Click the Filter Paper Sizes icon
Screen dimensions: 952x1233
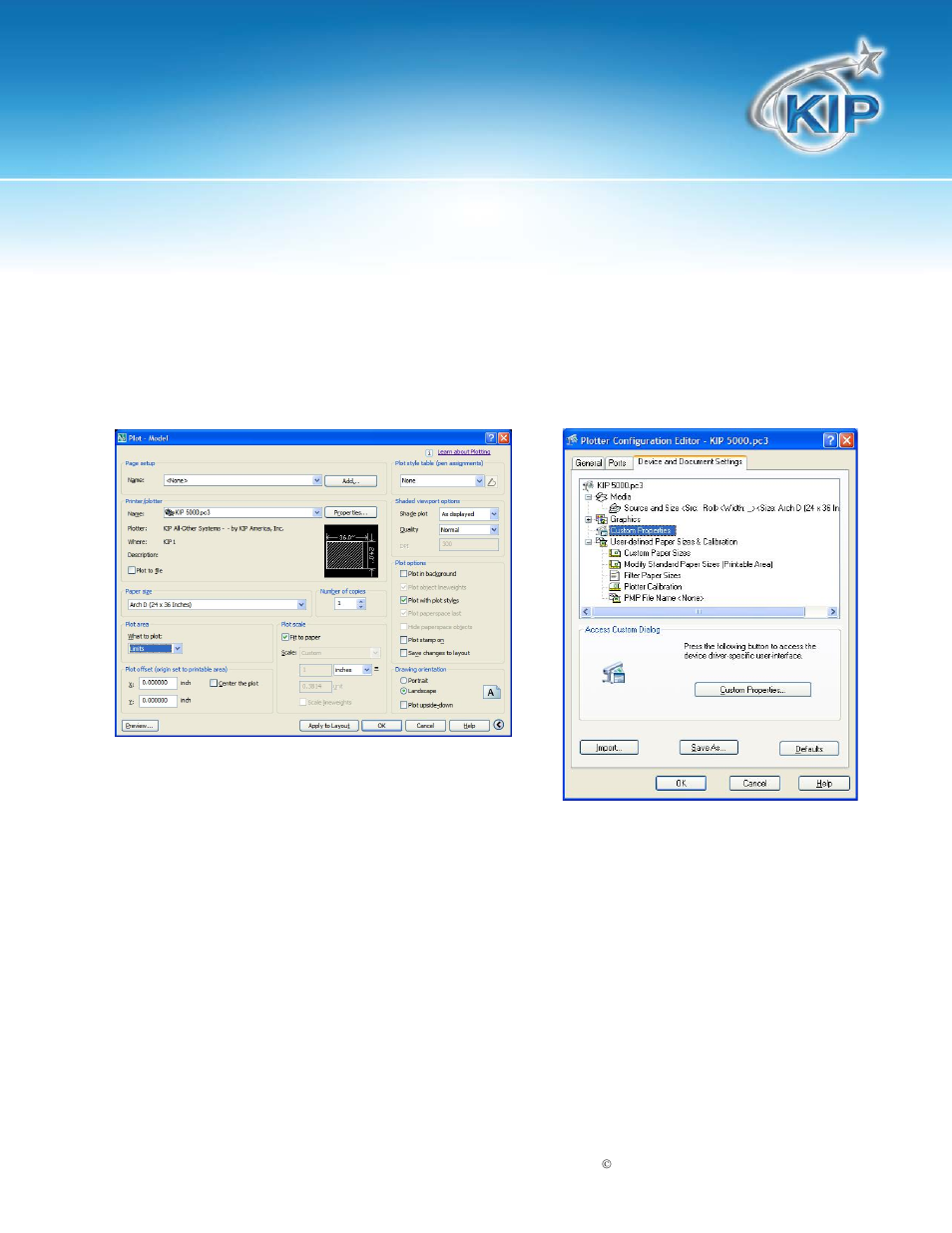[x=616, y=576]
